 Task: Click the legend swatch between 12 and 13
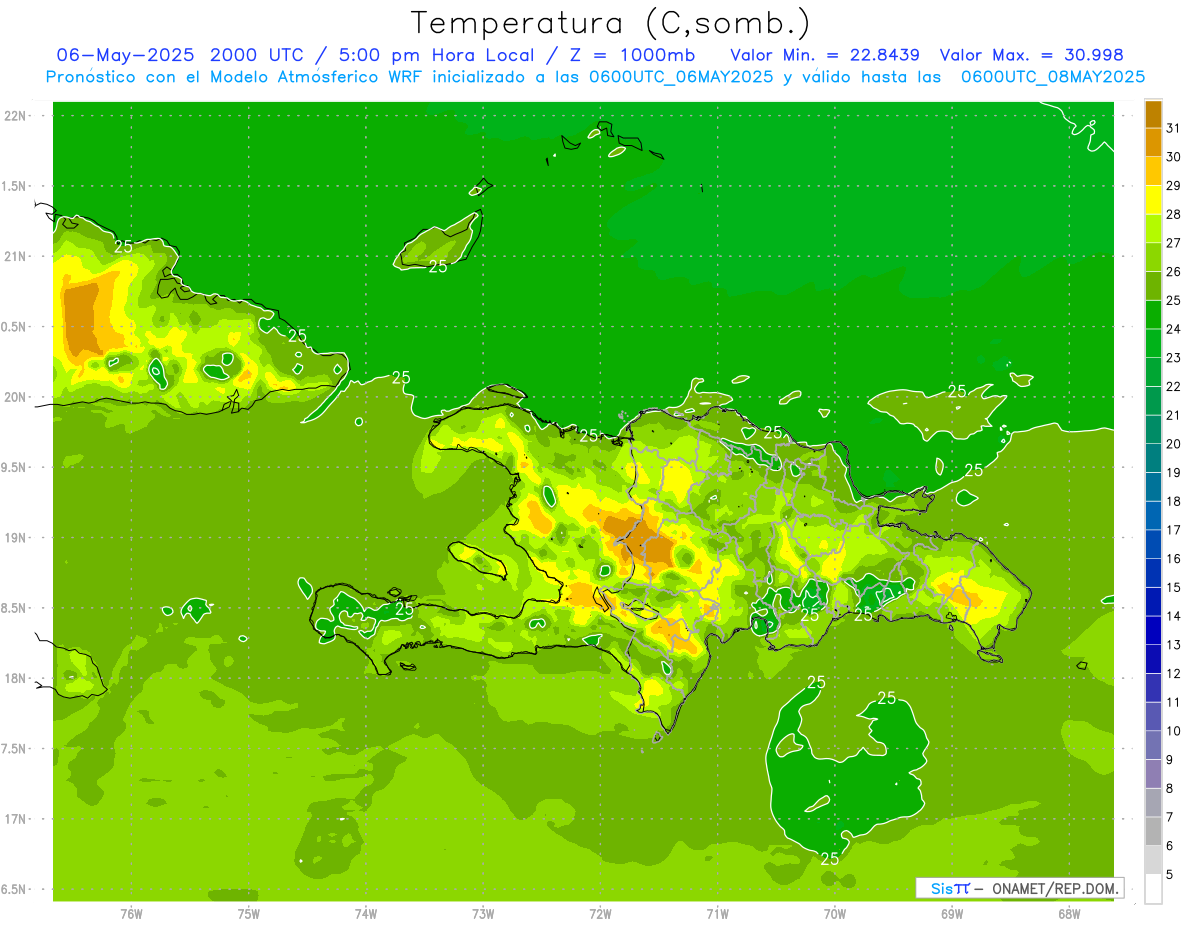(1153, 659)
